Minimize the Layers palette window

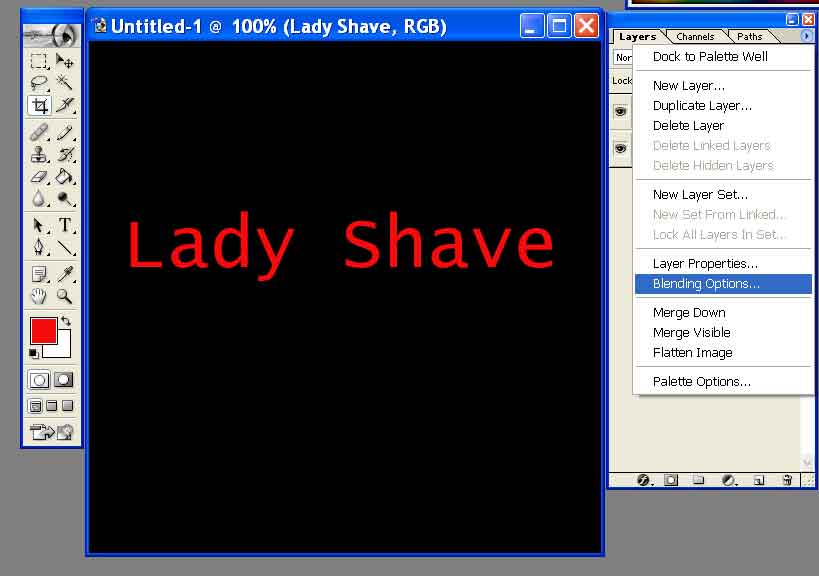792,20
